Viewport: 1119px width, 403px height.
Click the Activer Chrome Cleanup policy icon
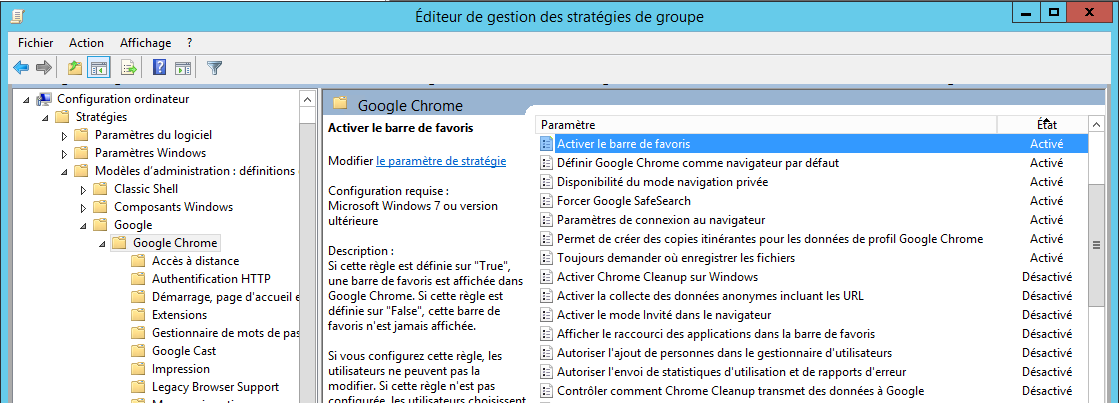547,277
